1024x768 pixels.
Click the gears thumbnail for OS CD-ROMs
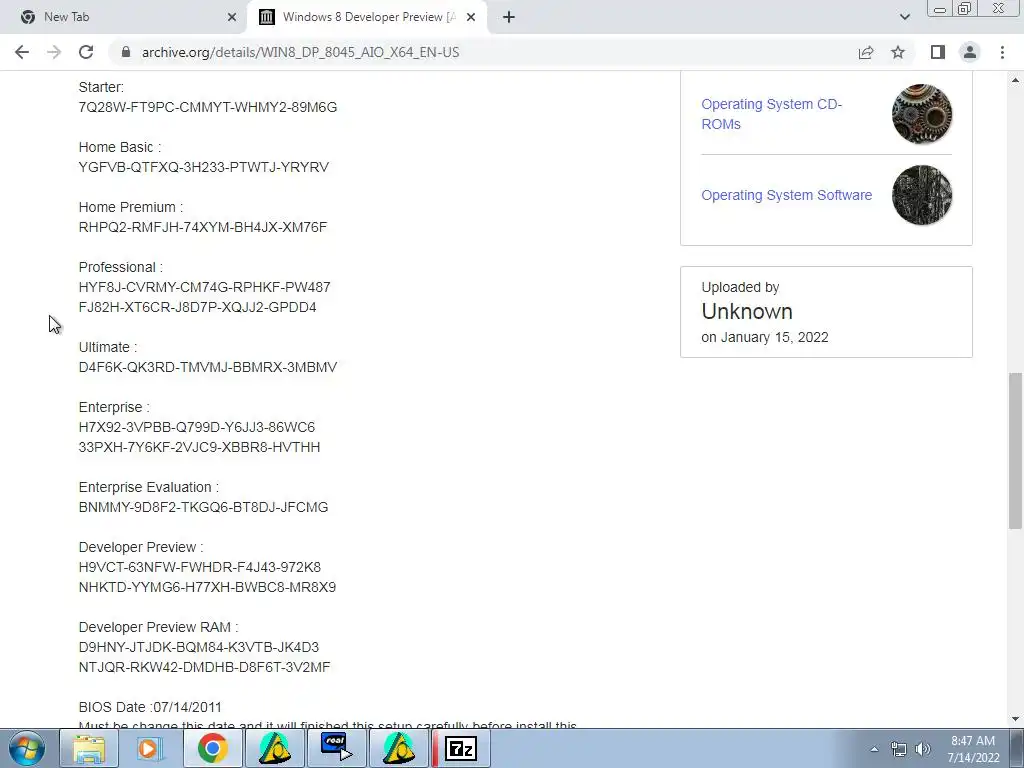[x=921, y=114]
